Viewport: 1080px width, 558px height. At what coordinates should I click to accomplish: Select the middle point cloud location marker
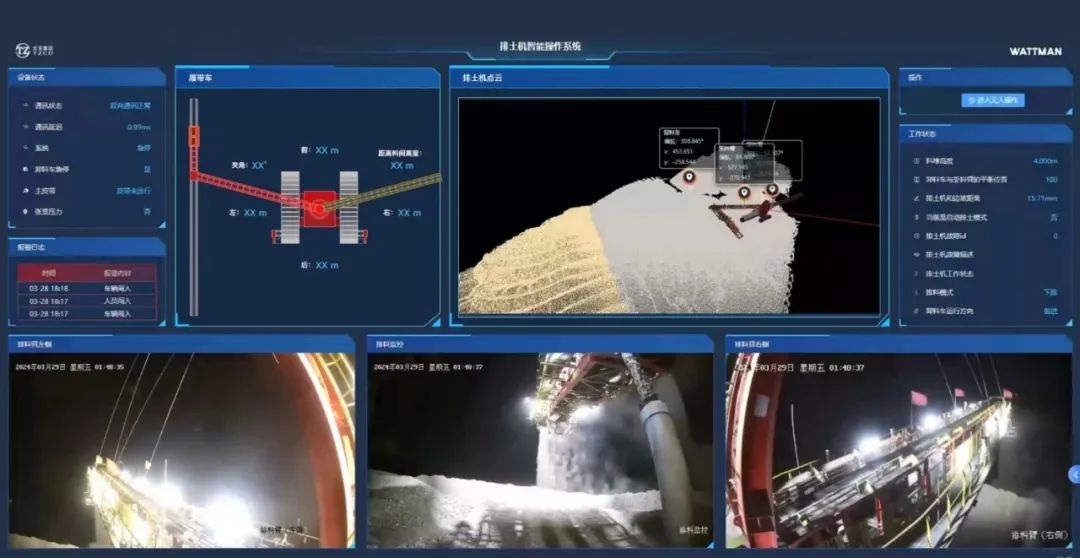pyautogui.click(x=744, y=192)
